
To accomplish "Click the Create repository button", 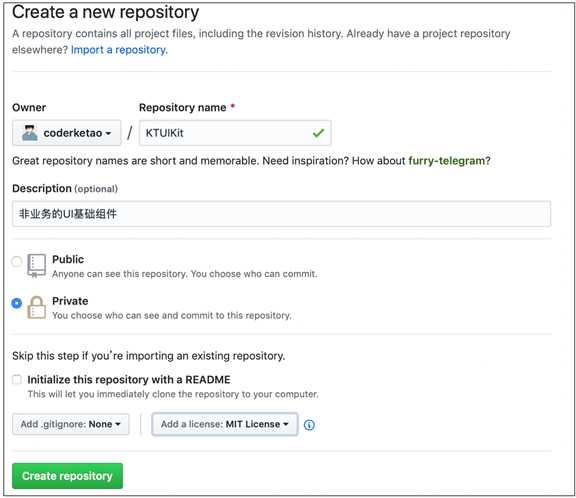I will 67,476.
